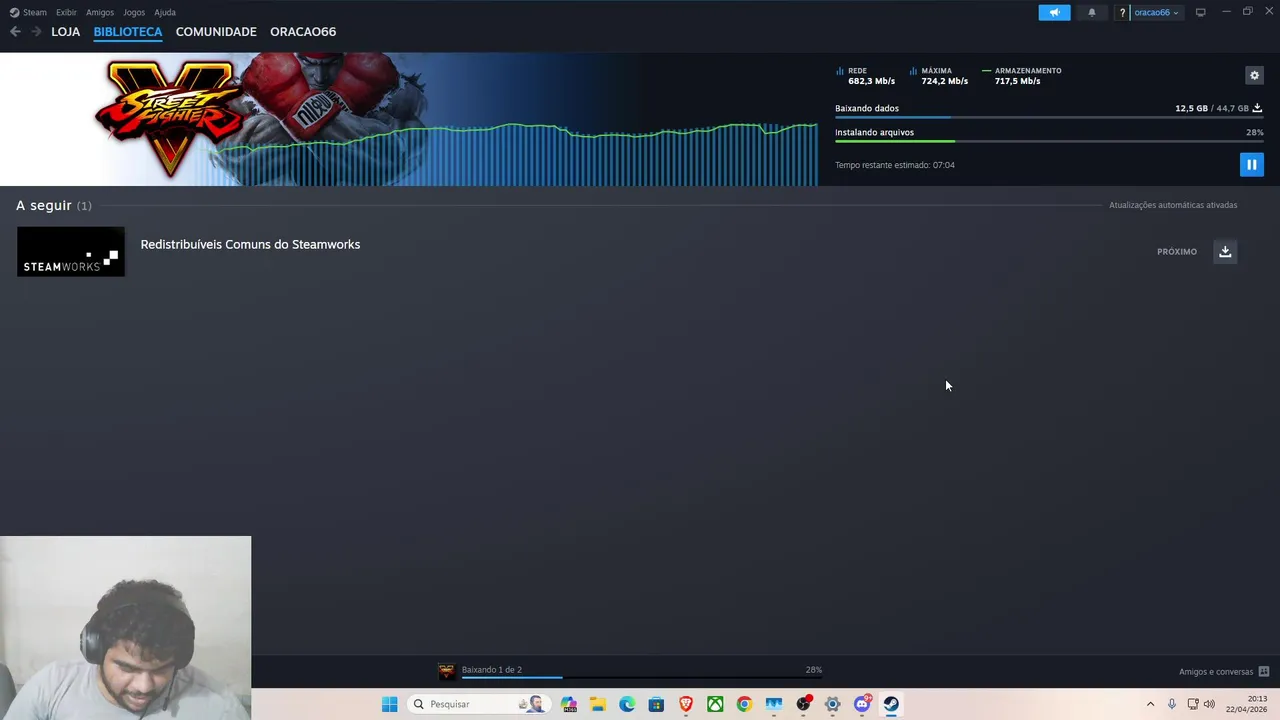1280x720 pixels.
Task: Open File Explorer from the taskbar
Action: [x=598, y=704]
